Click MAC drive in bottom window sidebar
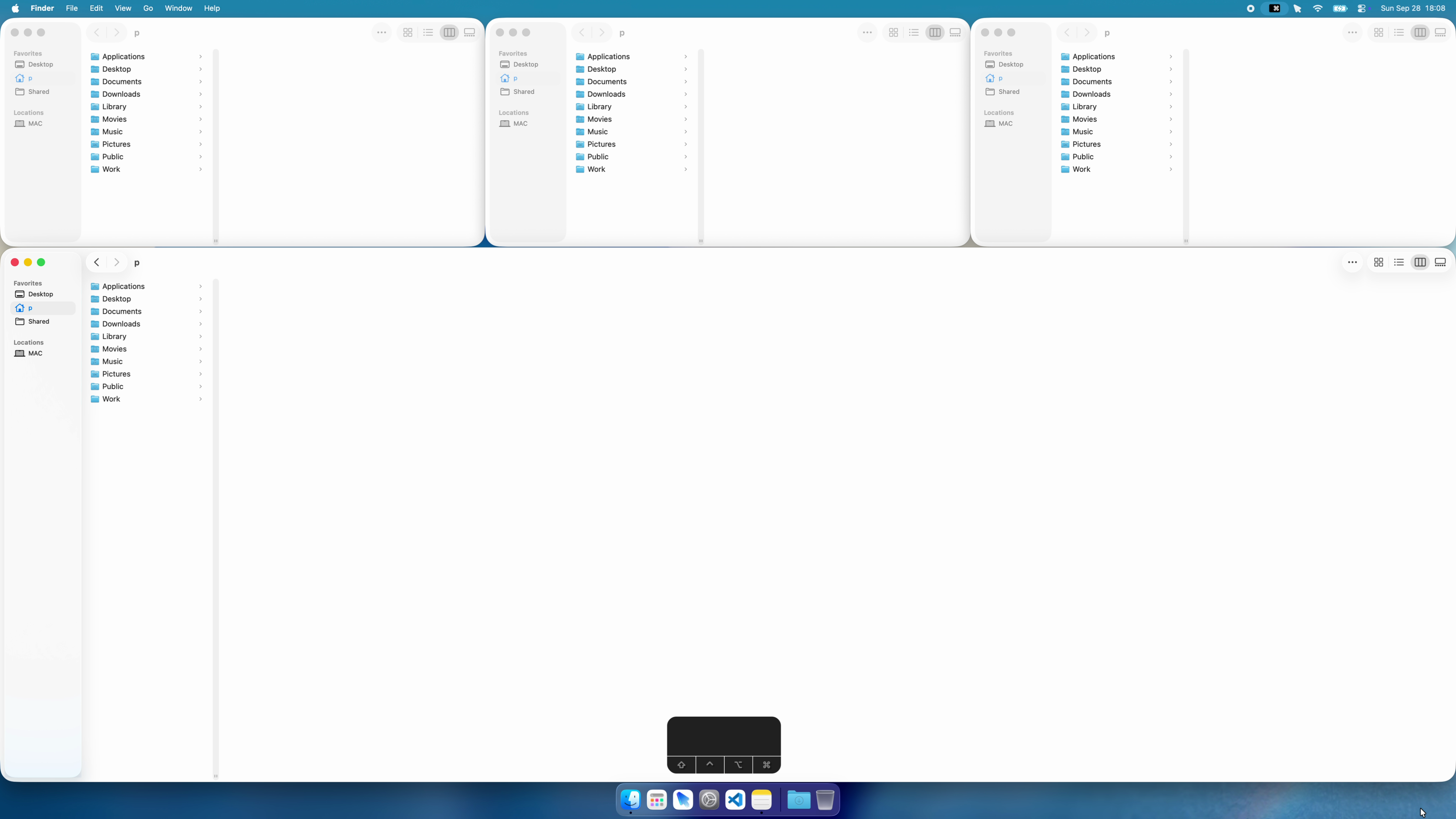 pyautogui.click(x=35, y=353)
